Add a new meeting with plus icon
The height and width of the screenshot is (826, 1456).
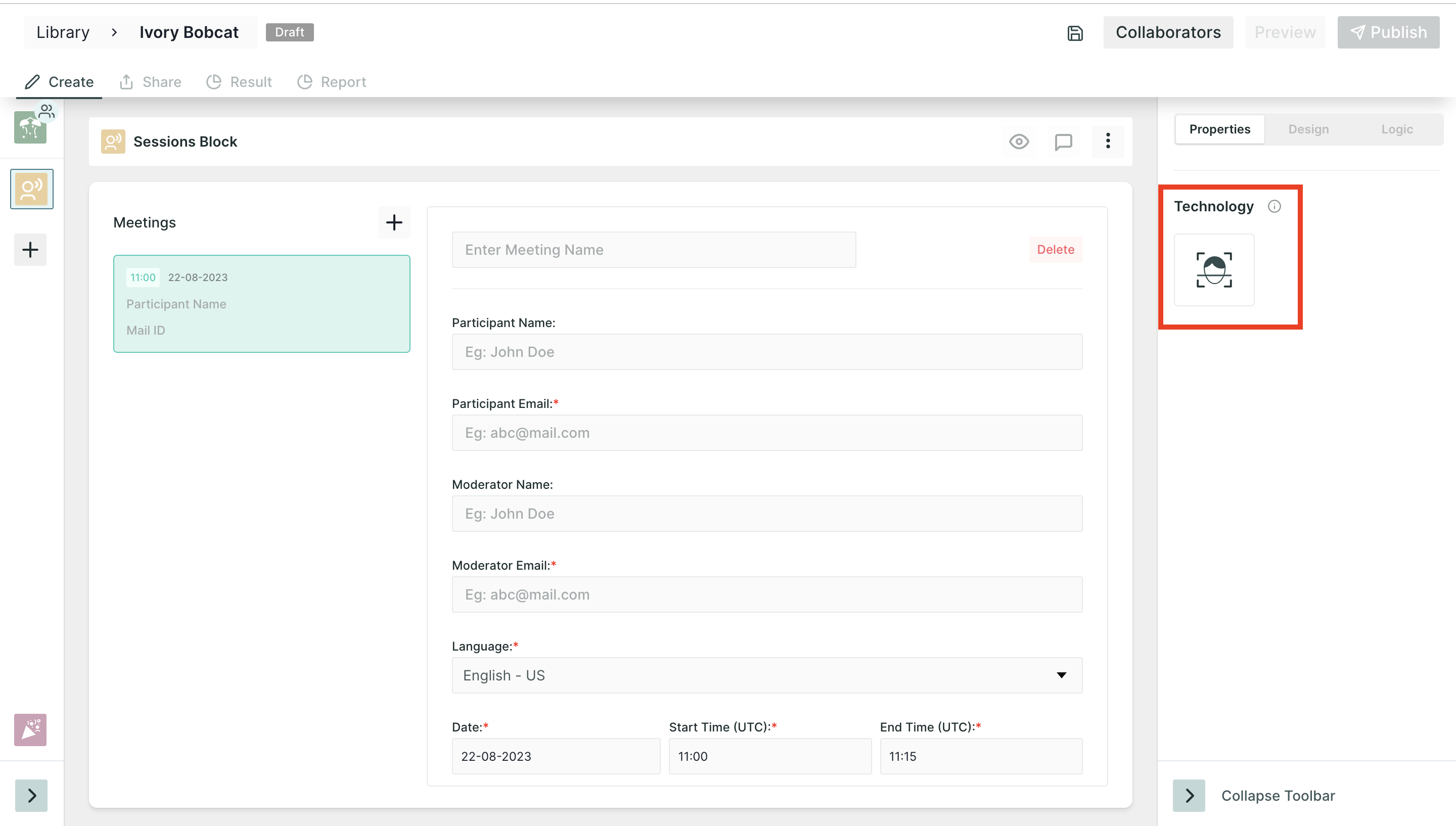click(394, 222)
